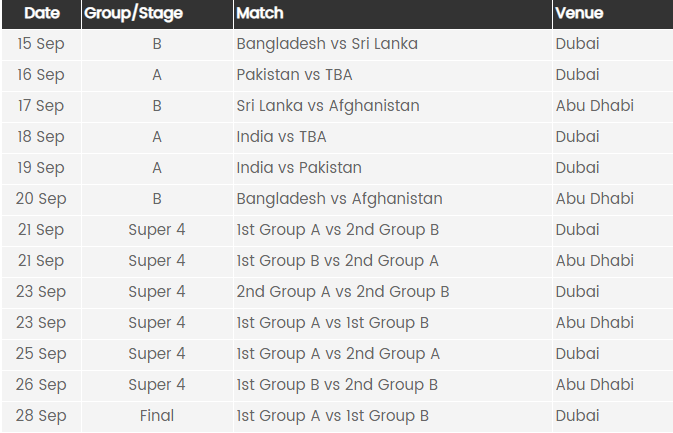Click the Date column header
Screen dimensions: 673x433
(x=42, y=13)
